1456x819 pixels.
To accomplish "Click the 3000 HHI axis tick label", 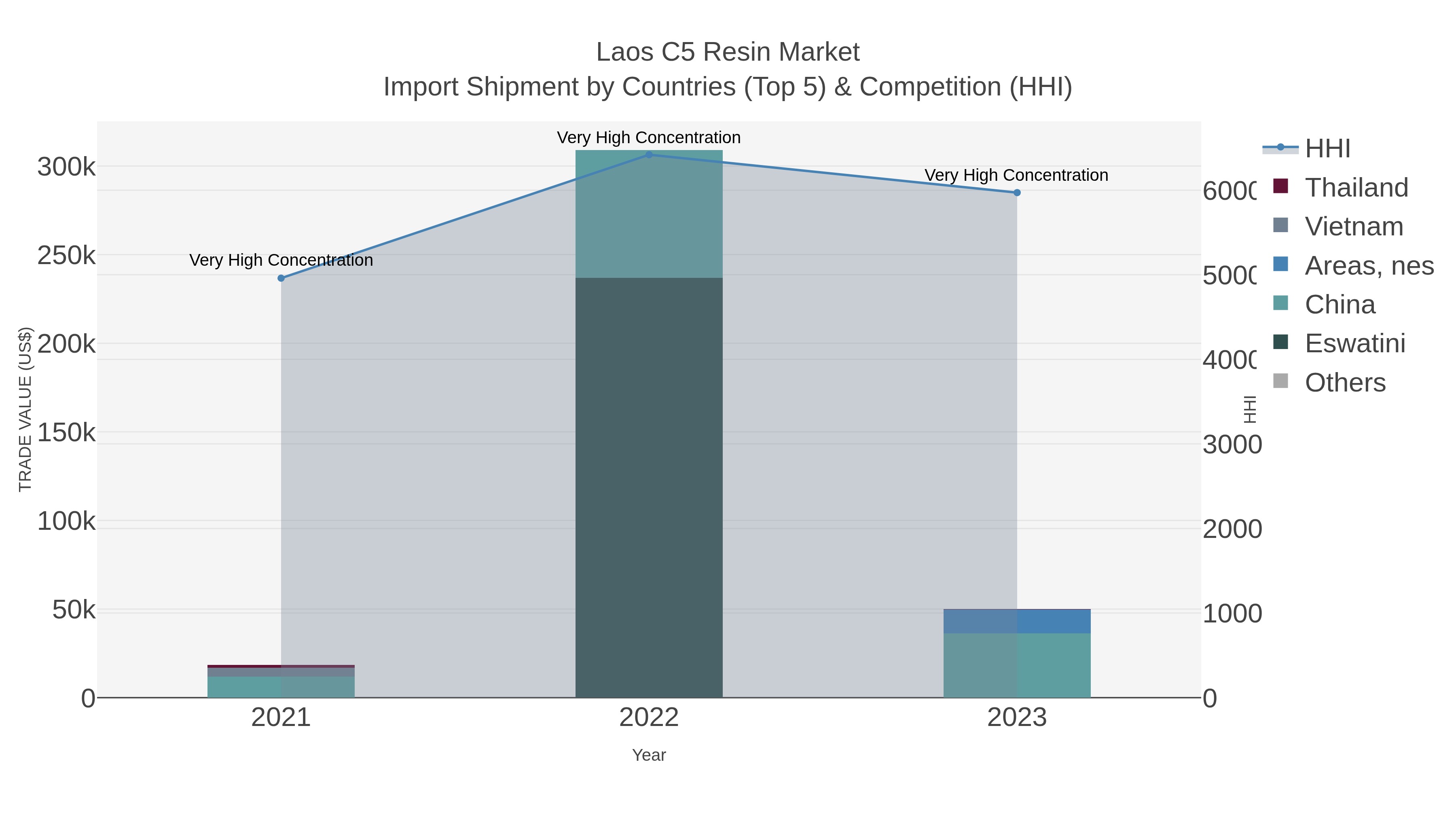I will click(x=1232, y=445).
